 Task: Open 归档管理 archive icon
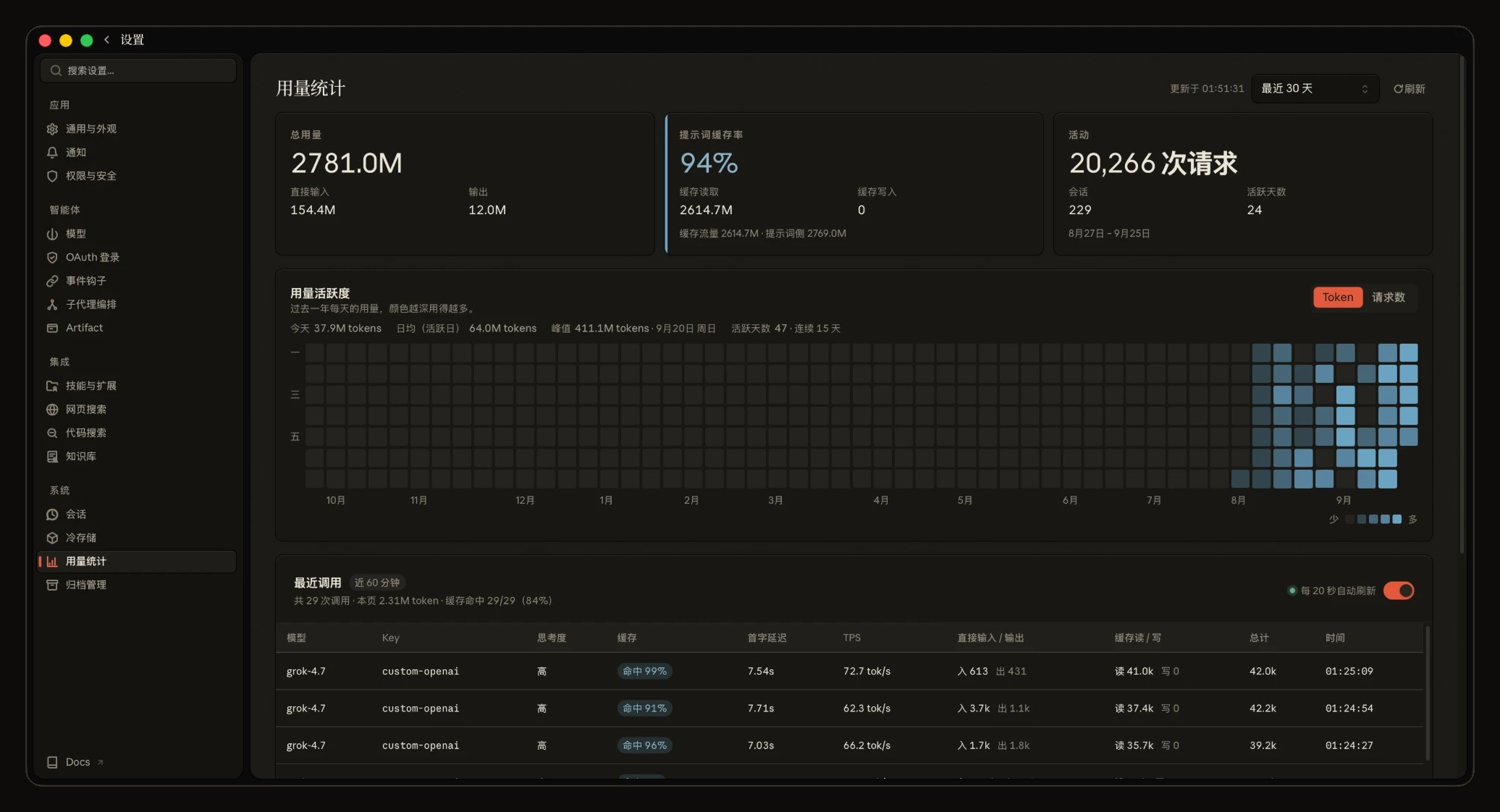pyautogui.click(x=52, y=585)
